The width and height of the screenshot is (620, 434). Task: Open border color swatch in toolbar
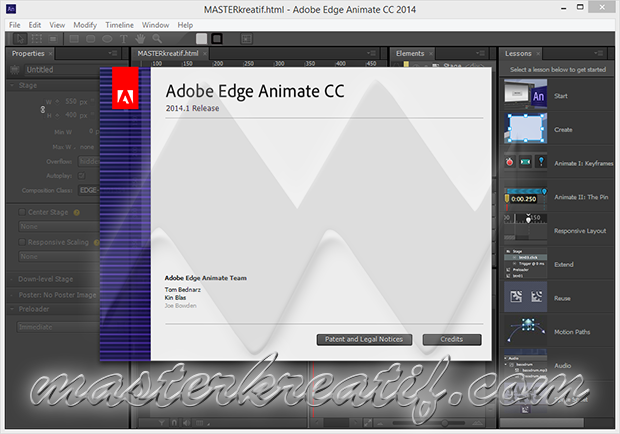point(217,39)
